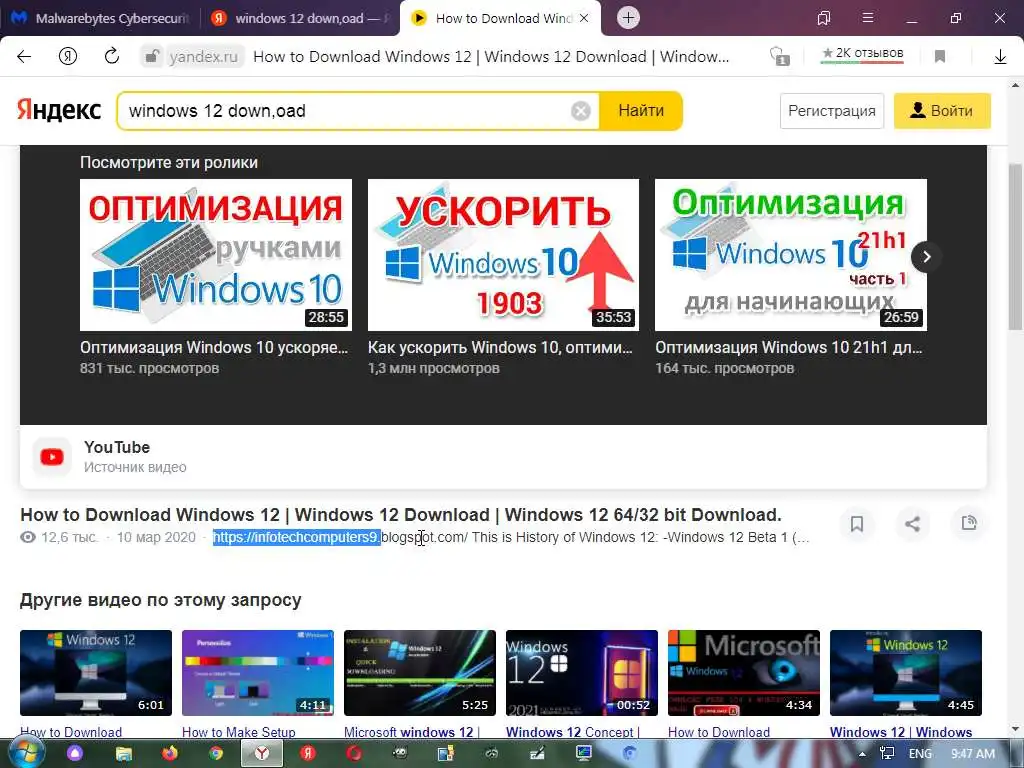Click the YouTube source label
This screenshot has width=1024, height=768.
coord(117,447)
